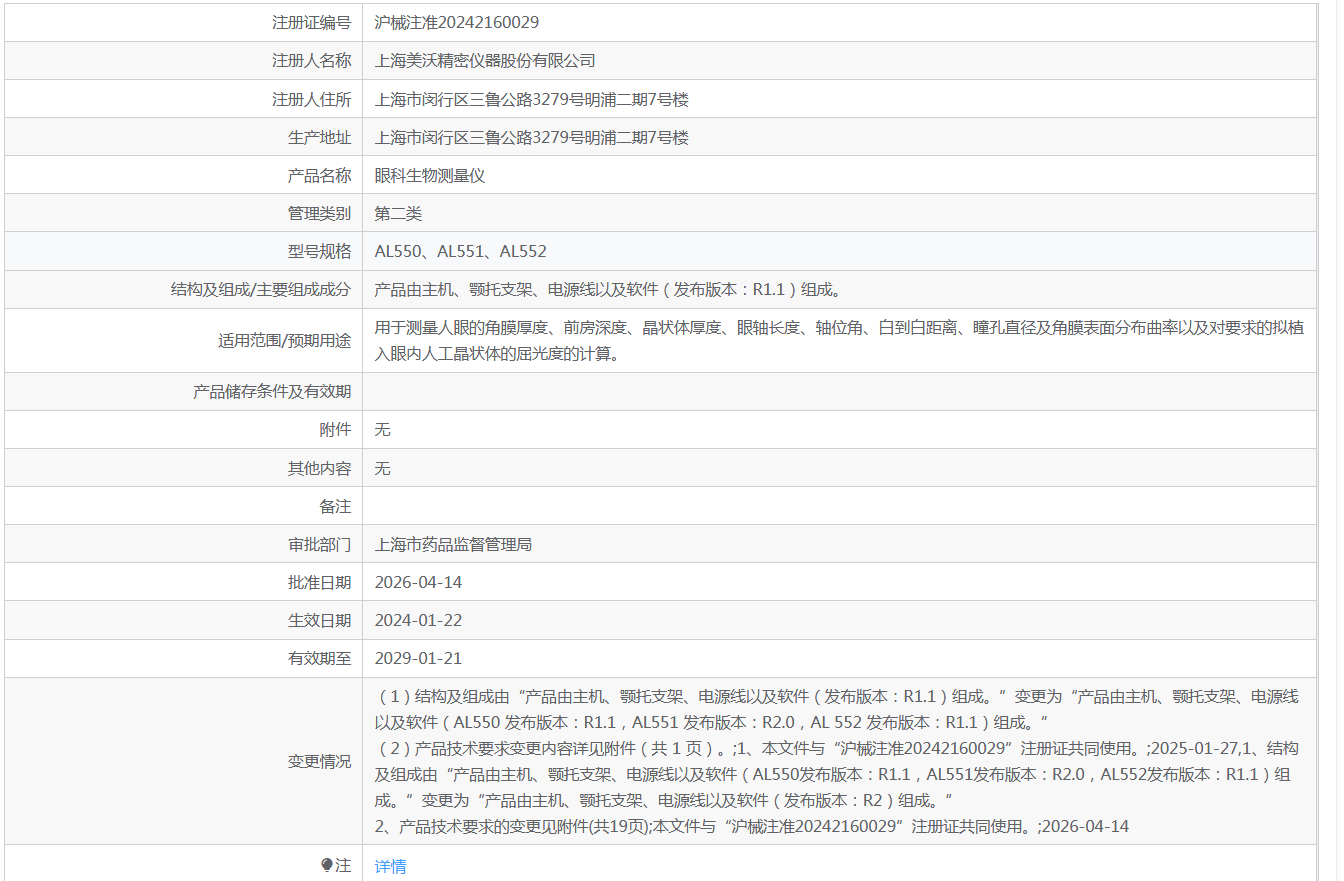Click the 批准日期 label
This screenshot has width=1344, height=881.
(320, 582)
